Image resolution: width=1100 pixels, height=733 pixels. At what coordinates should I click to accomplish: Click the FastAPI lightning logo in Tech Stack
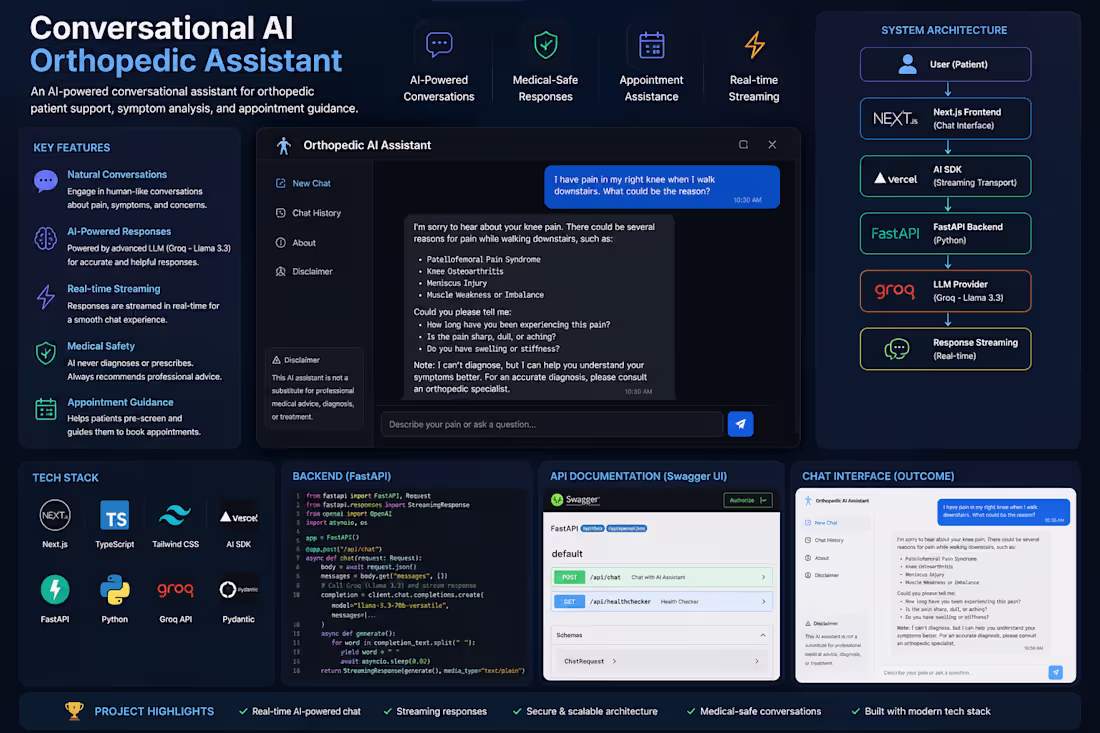tap(55, 589)
